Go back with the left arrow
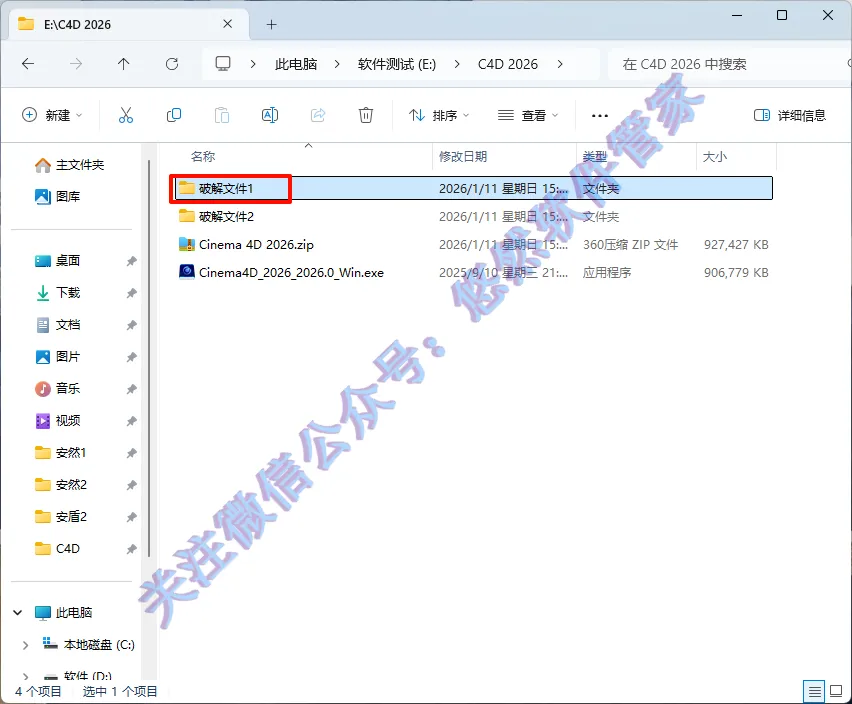Screen dimensions: 852x704 point(28,64)
